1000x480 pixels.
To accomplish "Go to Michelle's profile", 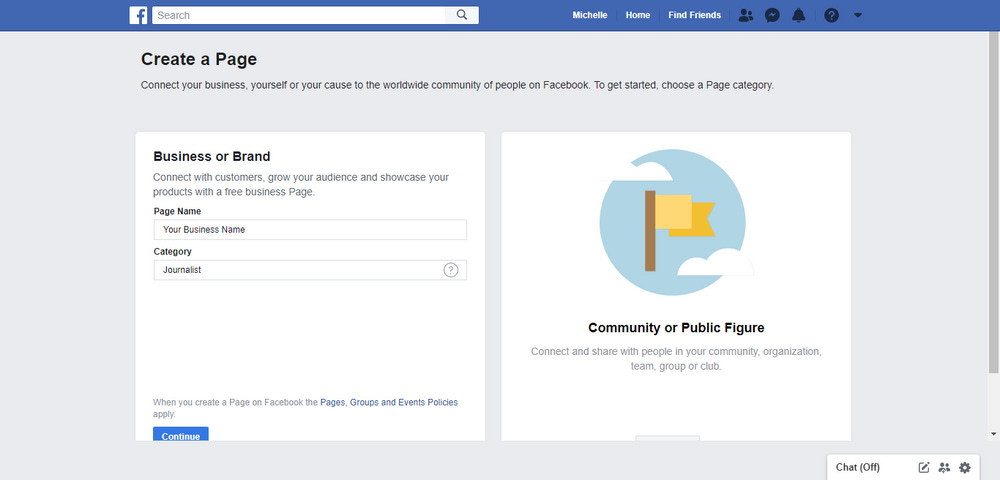I will [590, 15].
